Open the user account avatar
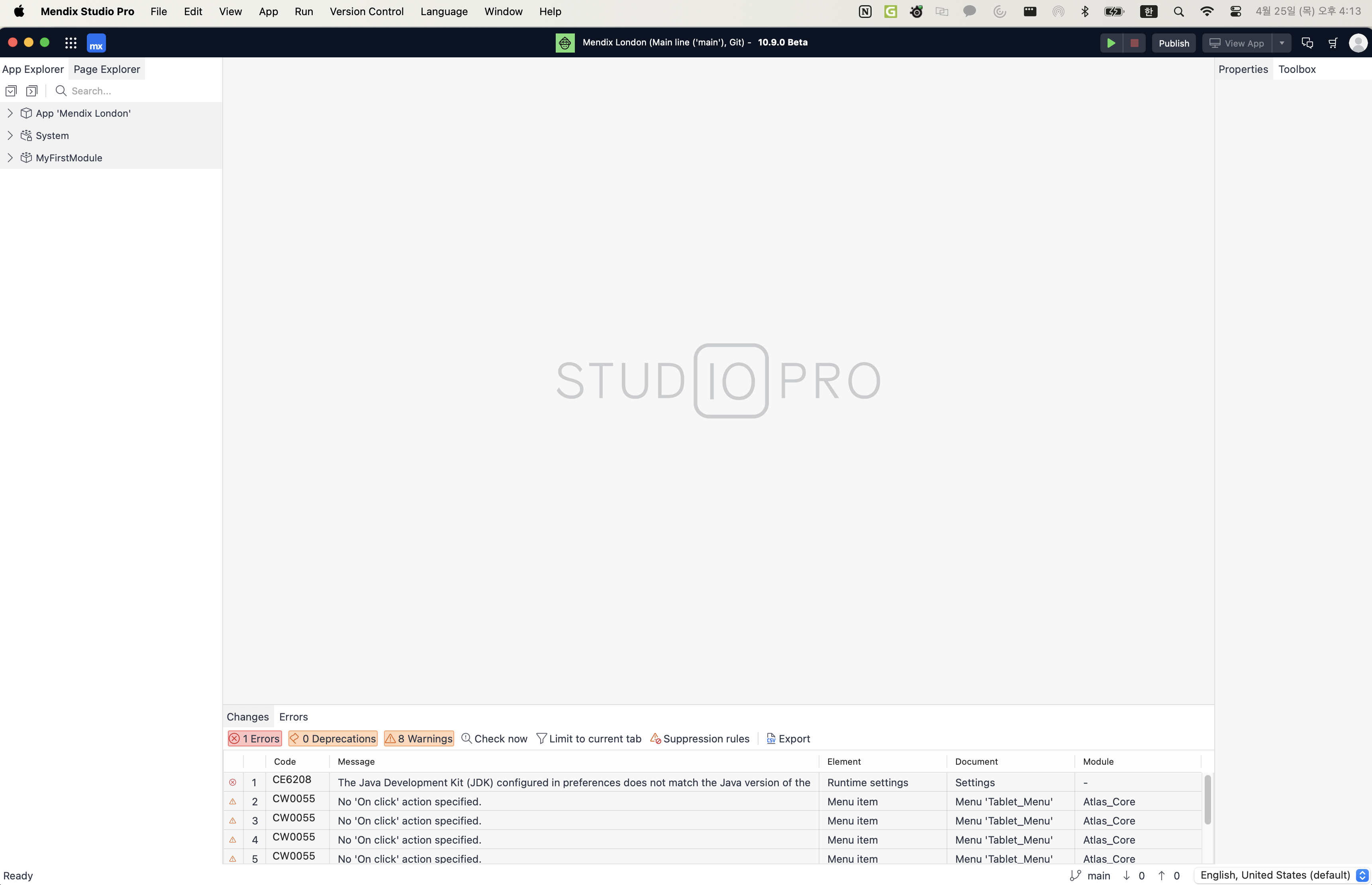This screenshot has width=1372, height=885. pyautogui.click(x=1358, y=43)
